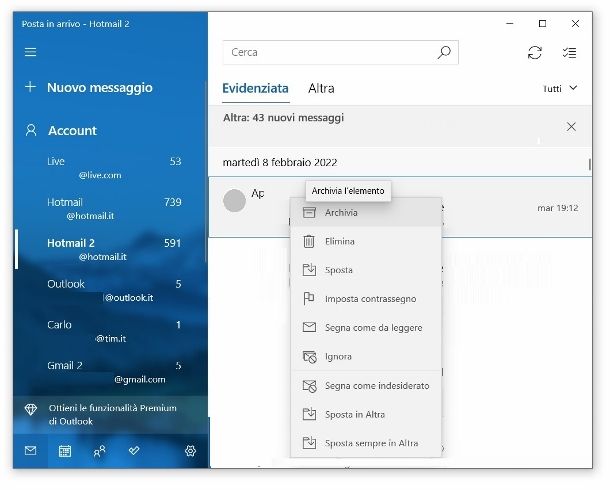Dismiss the 'Altra: 43 nuovi messaggi' banner
This screenshot has height=490, width=610.
pyautogui.click(x=571, y=126)
